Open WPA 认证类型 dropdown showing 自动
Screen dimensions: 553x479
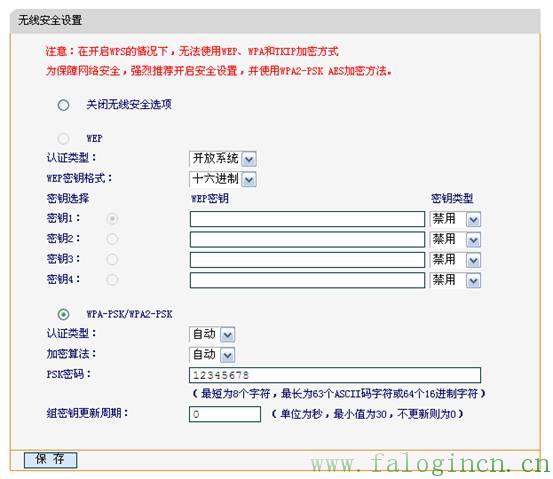[x=212, y=334]
